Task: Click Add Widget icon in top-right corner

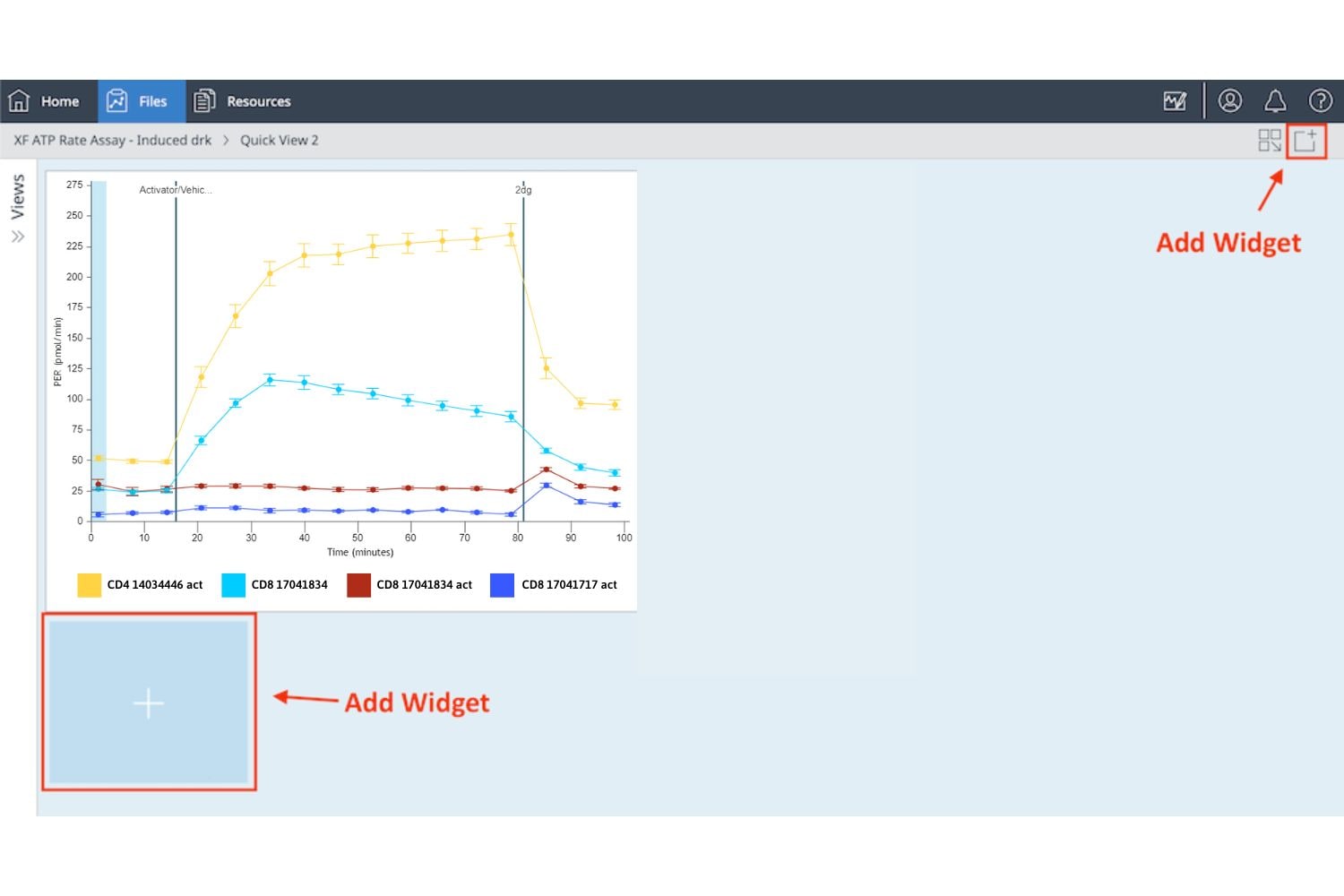Action: (1305, 141)
